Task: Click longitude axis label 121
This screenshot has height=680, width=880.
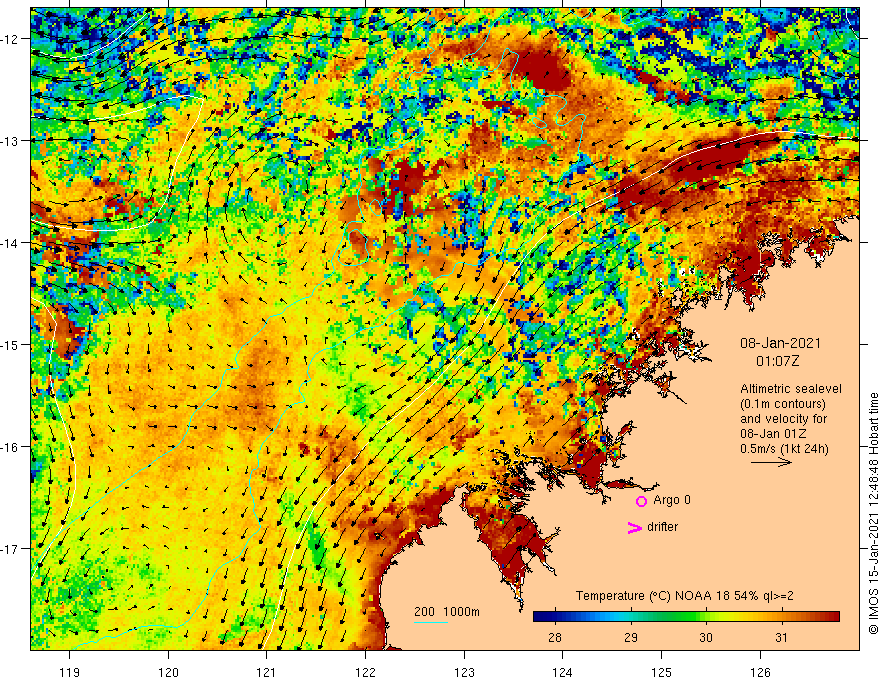Action: (x=267, y=672)
